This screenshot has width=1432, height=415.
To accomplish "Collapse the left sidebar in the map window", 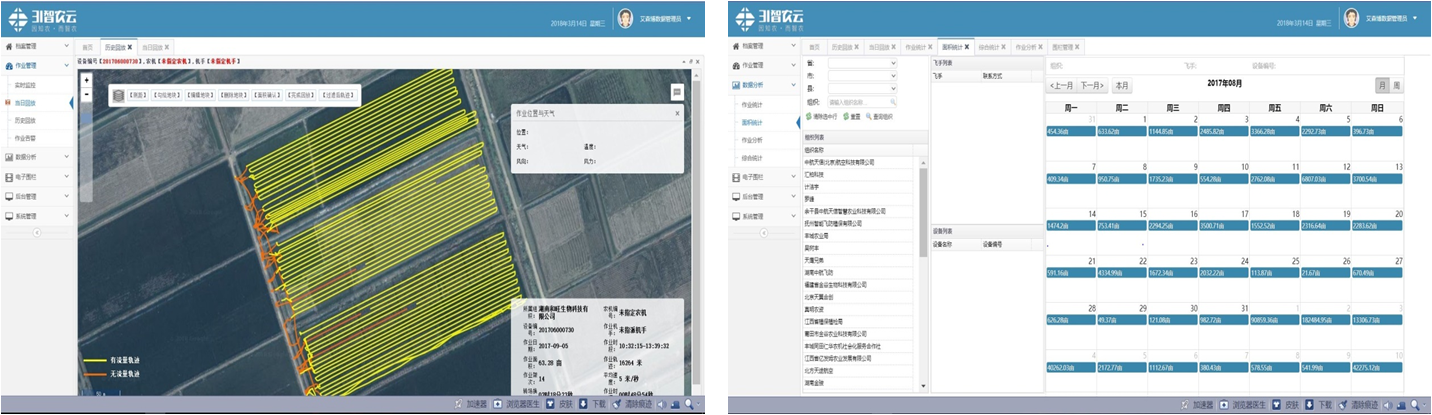I will [x=37, y=233].
